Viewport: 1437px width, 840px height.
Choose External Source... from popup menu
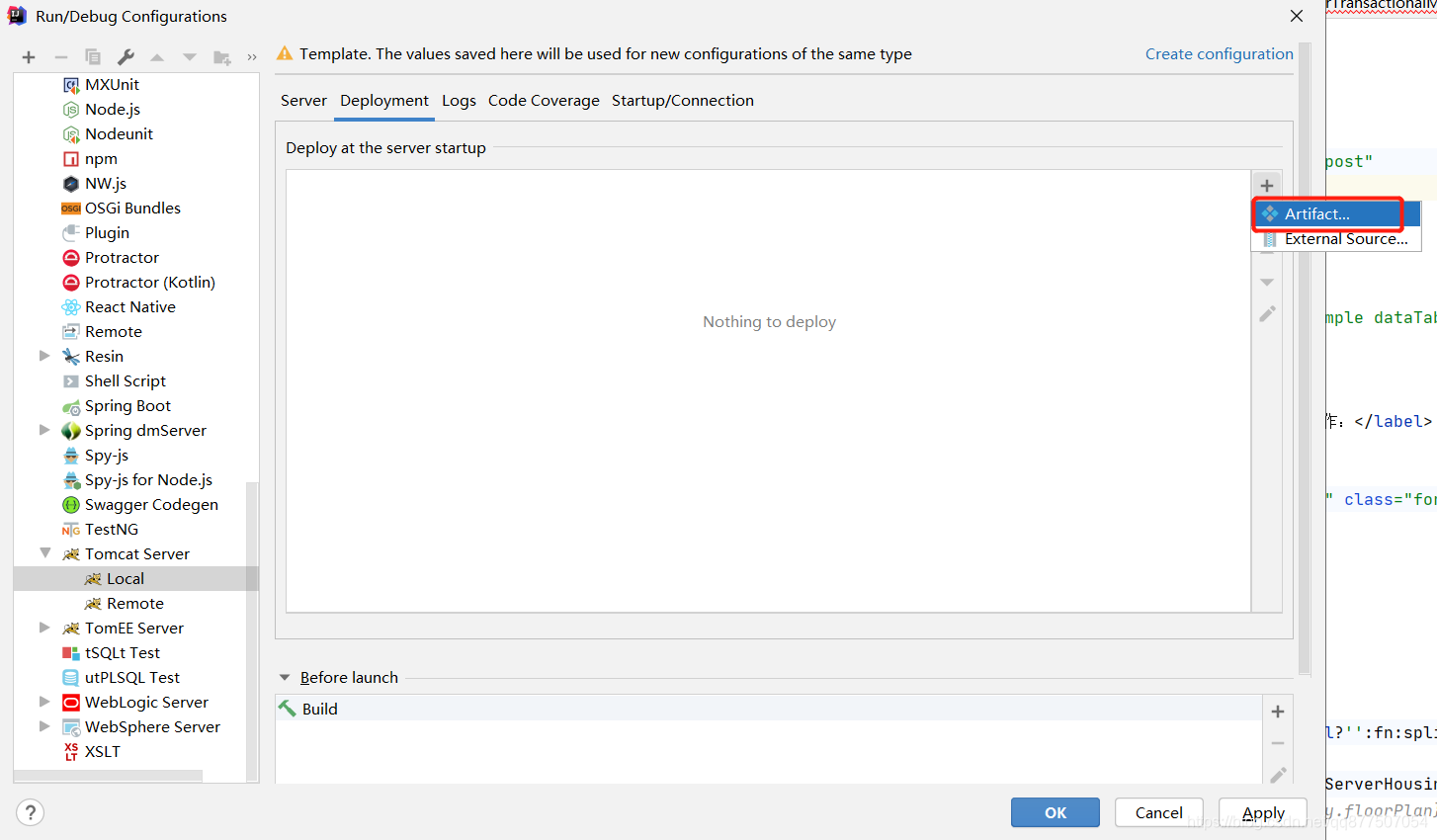click(x=1337, y=239)
